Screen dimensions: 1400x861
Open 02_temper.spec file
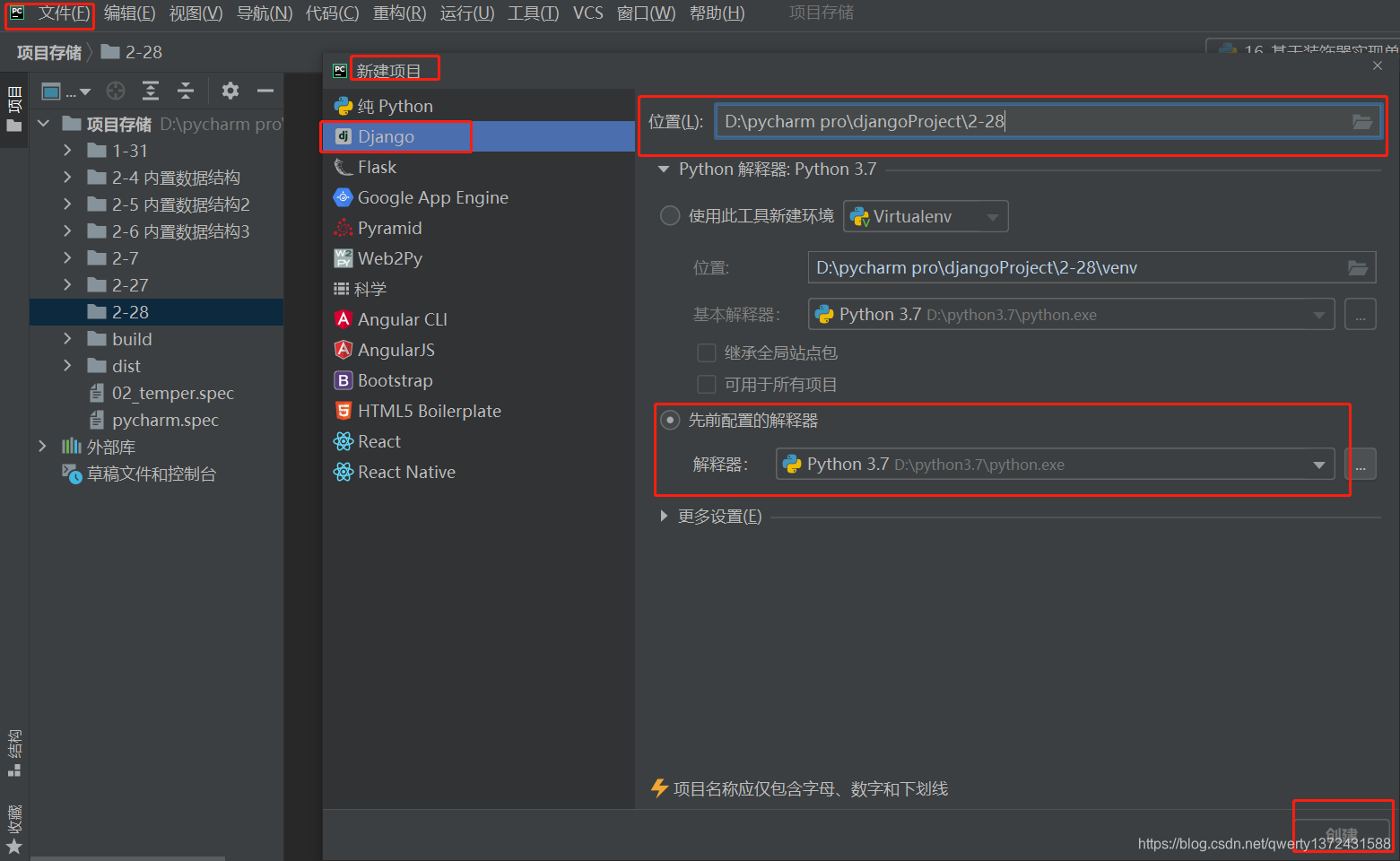172,393
